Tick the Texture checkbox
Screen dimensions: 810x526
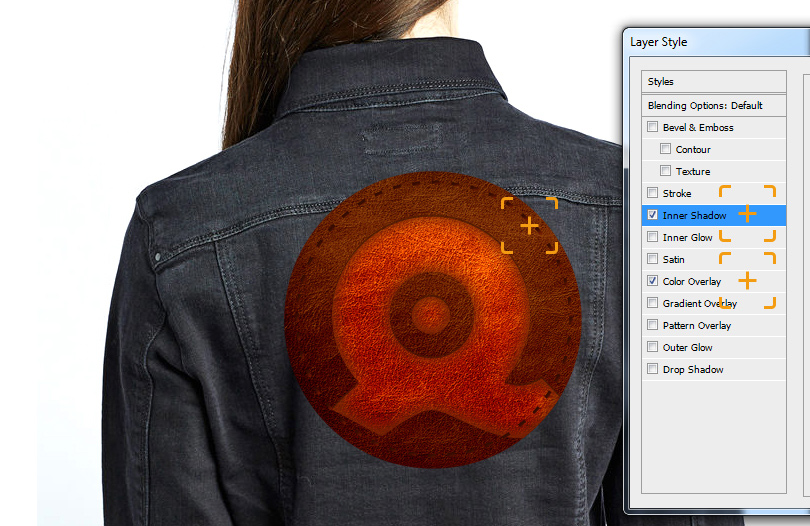pos(665,171)
